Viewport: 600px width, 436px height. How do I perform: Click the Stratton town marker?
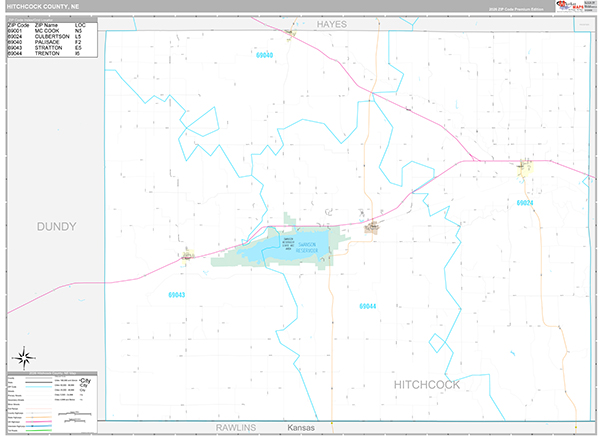pos(186,254)
